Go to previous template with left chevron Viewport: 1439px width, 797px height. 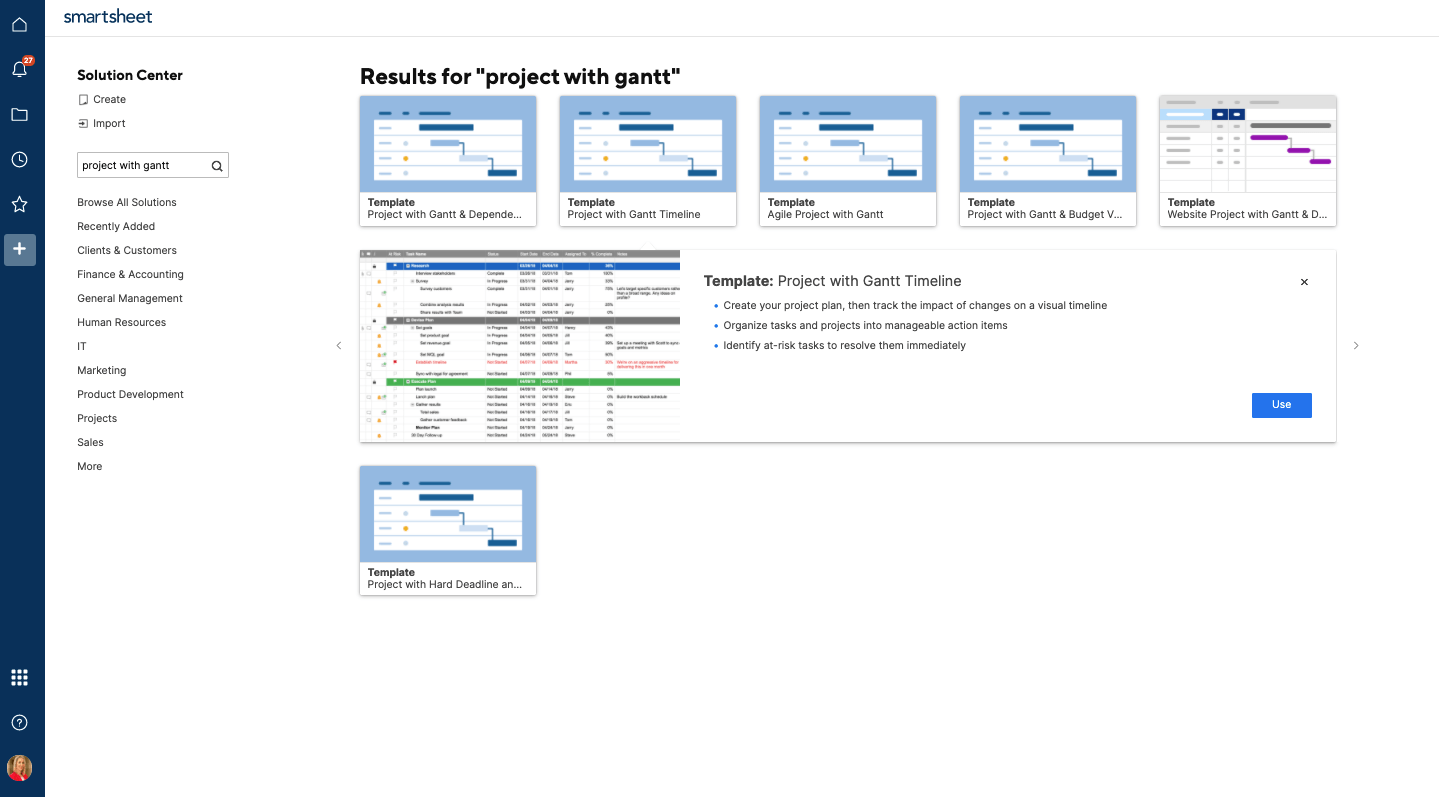click(x=338, y=346)
